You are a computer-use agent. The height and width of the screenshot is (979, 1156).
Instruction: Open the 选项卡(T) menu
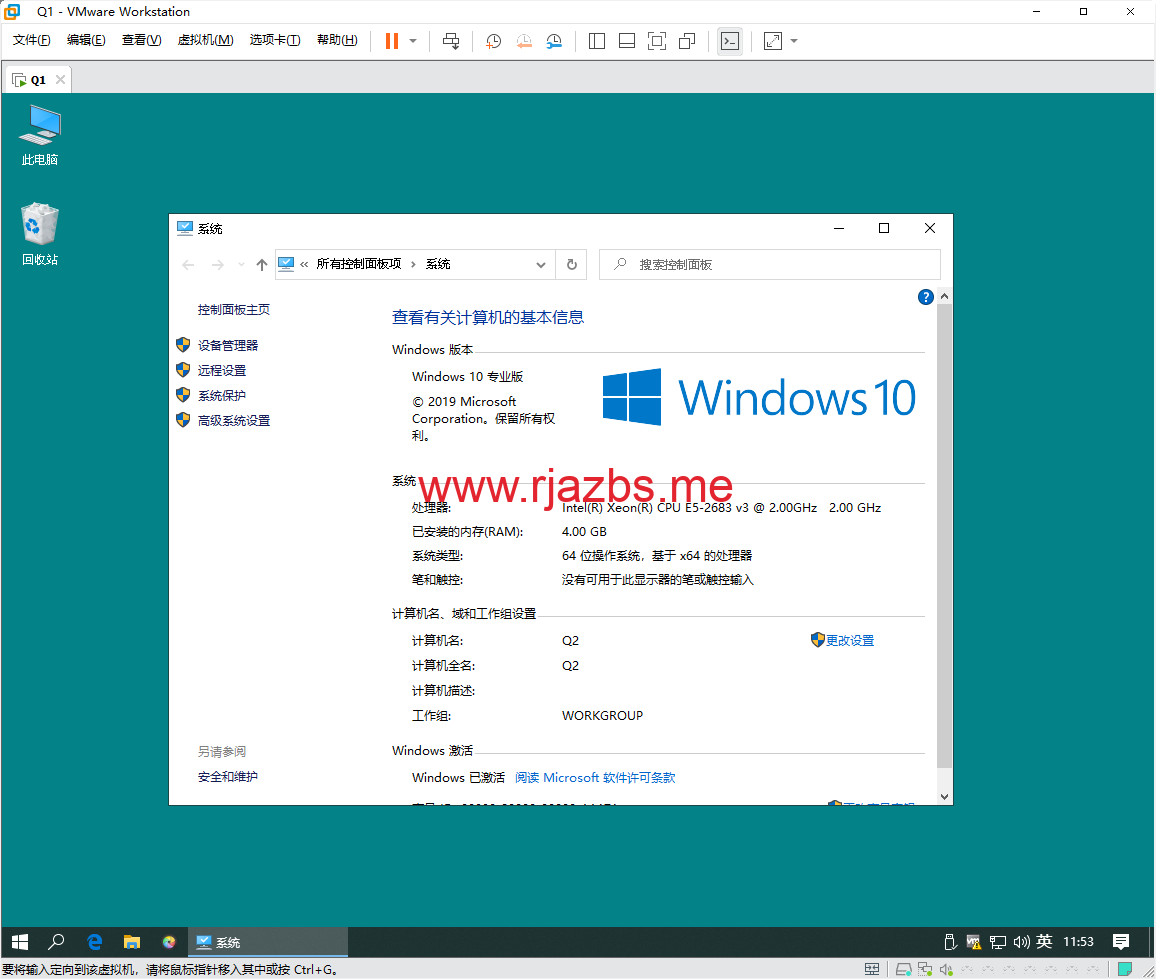pos(275,40)
